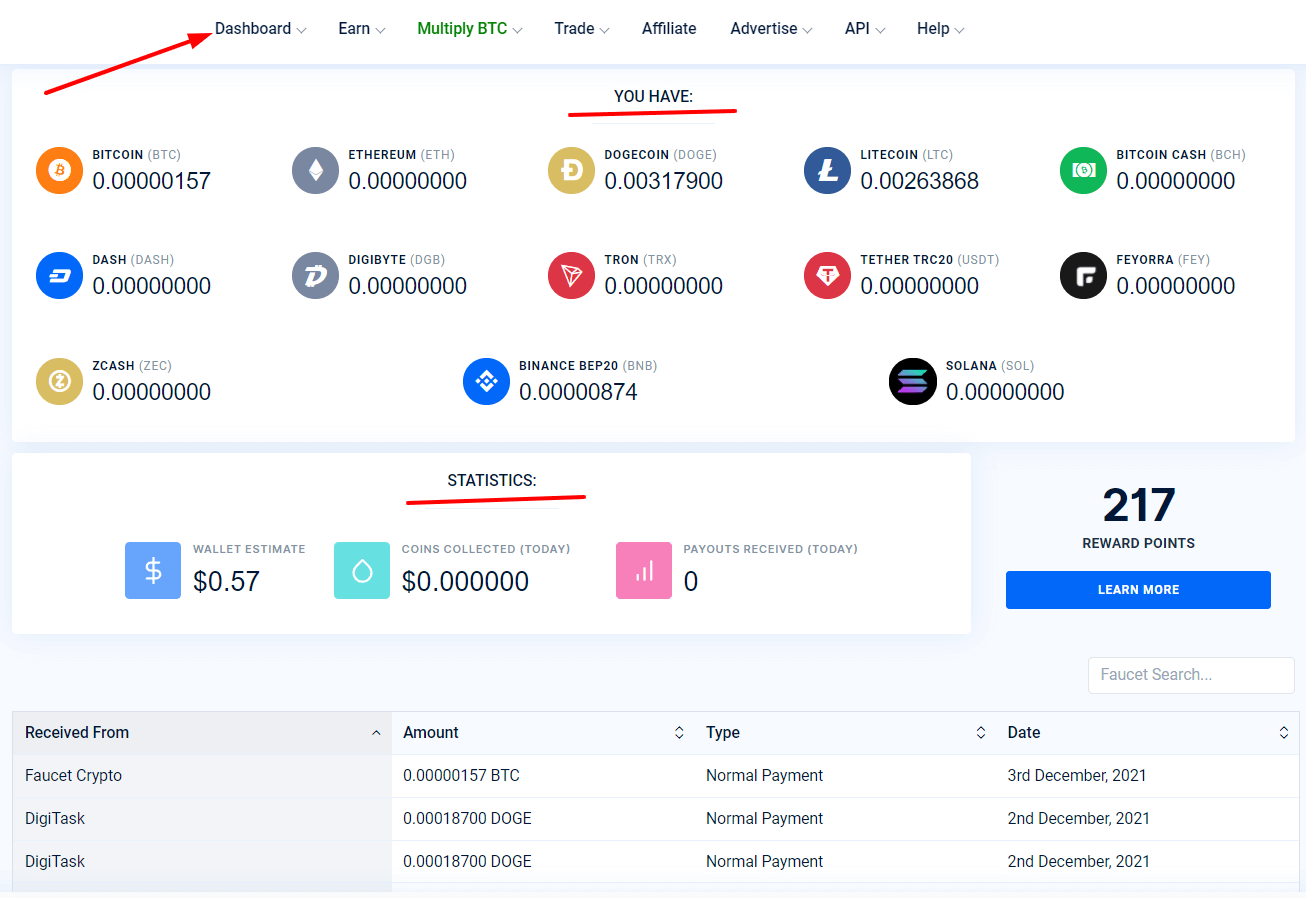The height and width of the screenshot is (898, 1306).
Task: Click the Tron red coin icon
Action: (571, 275)
